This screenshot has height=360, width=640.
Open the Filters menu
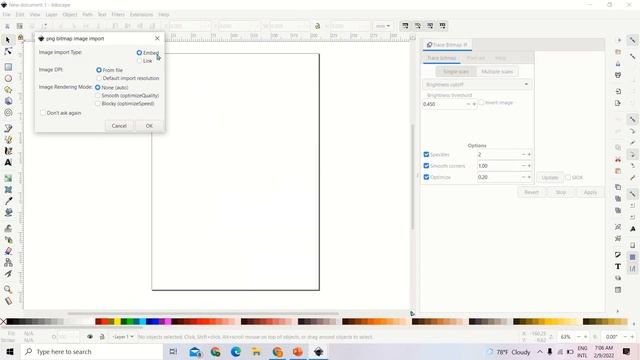(x=118, y=14)
